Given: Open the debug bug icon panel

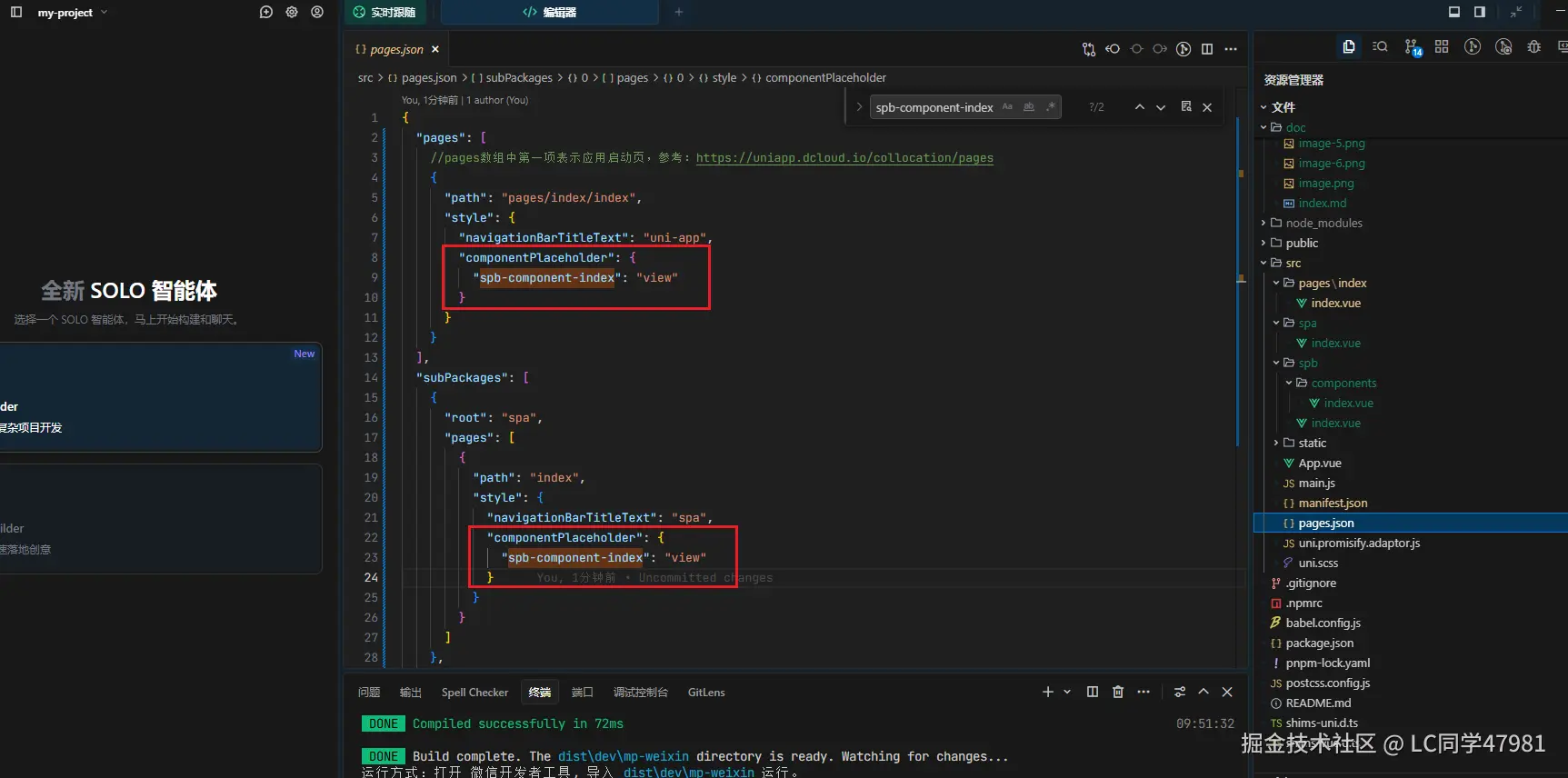Looking at the screenshot, I should coord(1534,47).
